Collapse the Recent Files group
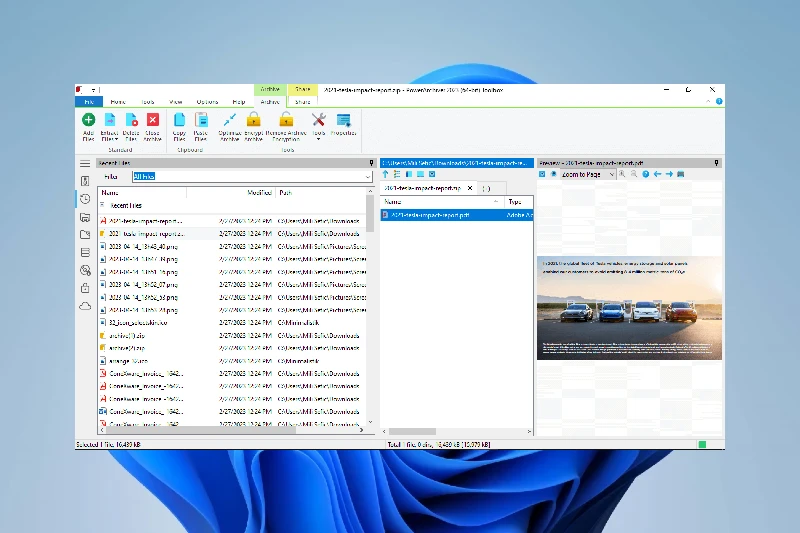Screen dimensions: 800x533 point(103,205)
